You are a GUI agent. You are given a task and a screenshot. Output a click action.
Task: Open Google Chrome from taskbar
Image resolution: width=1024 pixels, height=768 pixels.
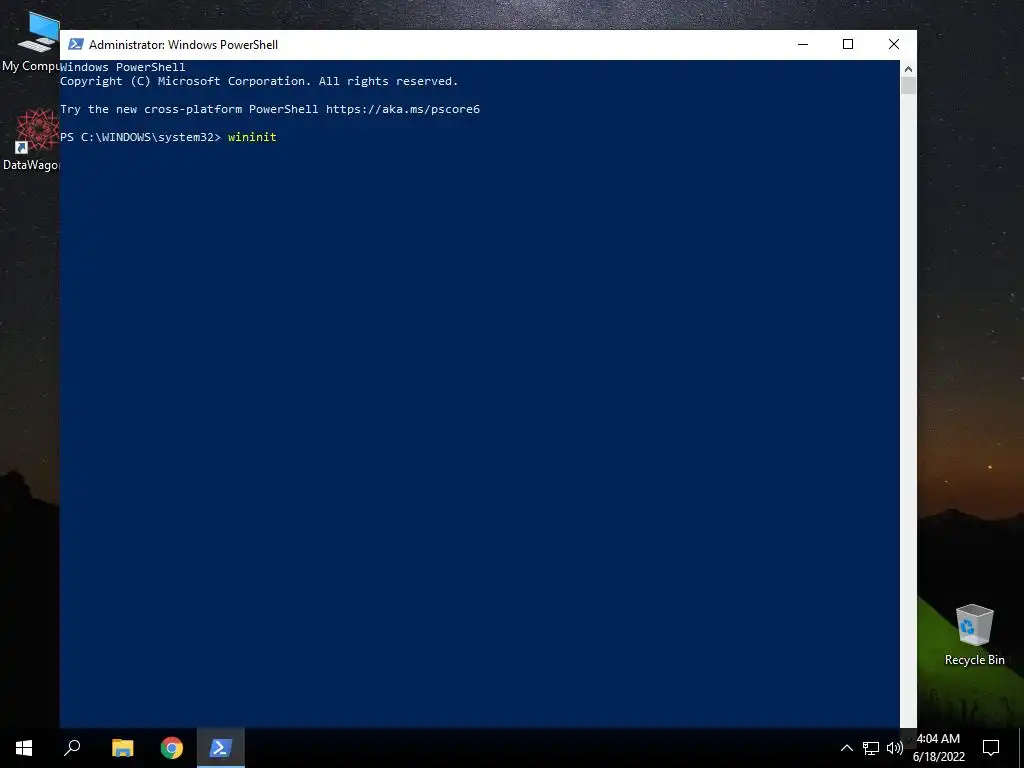click(x=172, y=748)
